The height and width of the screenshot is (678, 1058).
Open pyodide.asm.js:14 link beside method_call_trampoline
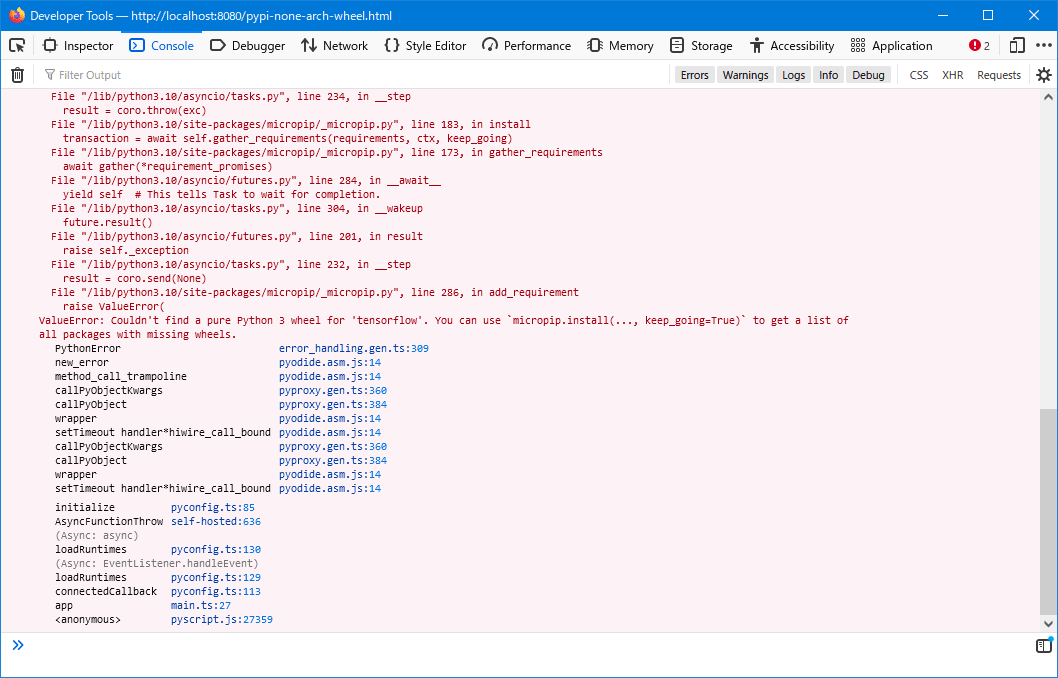330,376
